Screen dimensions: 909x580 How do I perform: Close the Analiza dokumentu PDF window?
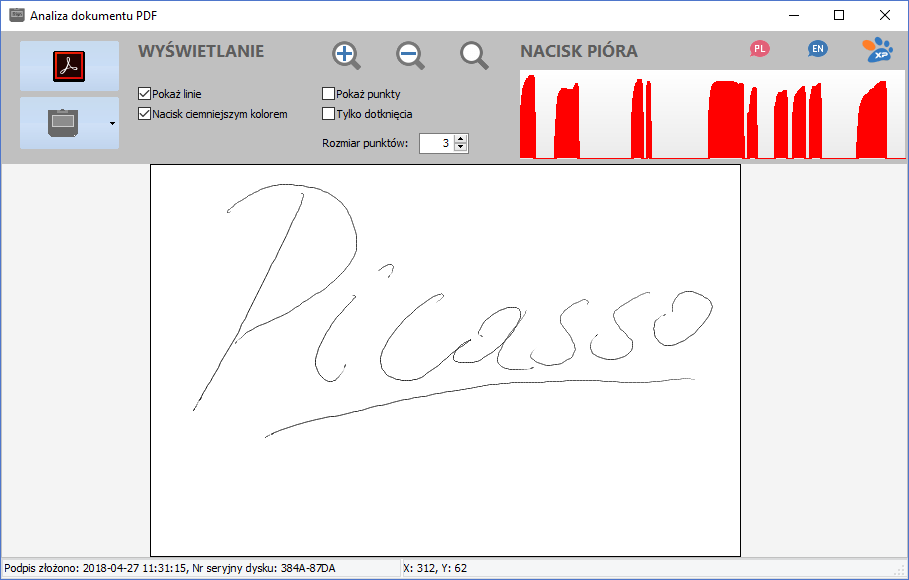pos(885,15)
